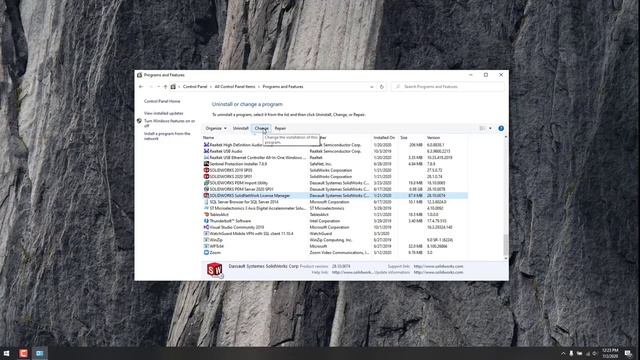640x360 pixels.
Task: Click the Change toolbar button
Action: 261,128
